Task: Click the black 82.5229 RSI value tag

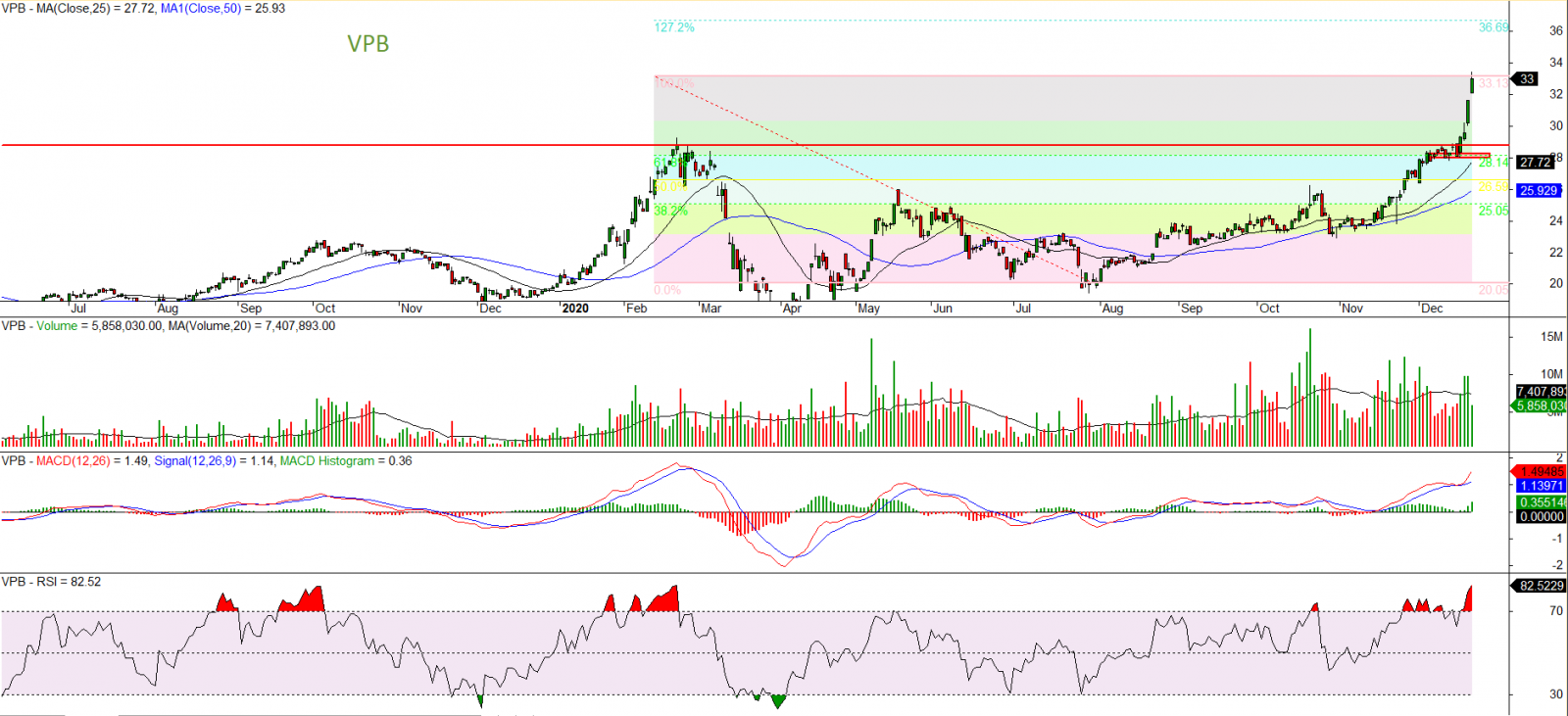Action: point(1541,586)
